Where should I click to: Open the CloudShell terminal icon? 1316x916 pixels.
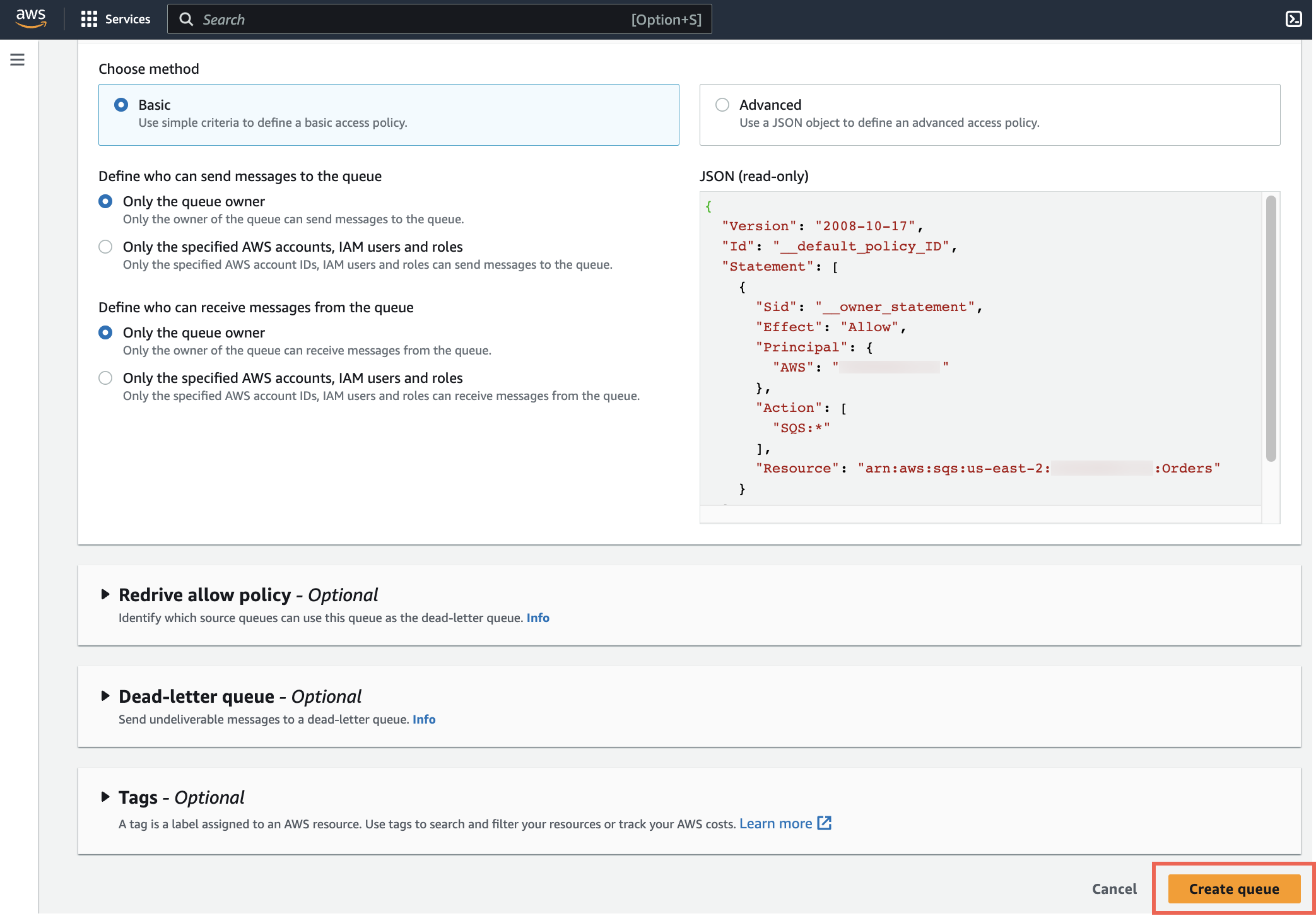pyautogui.click(x=1293, y=20)
